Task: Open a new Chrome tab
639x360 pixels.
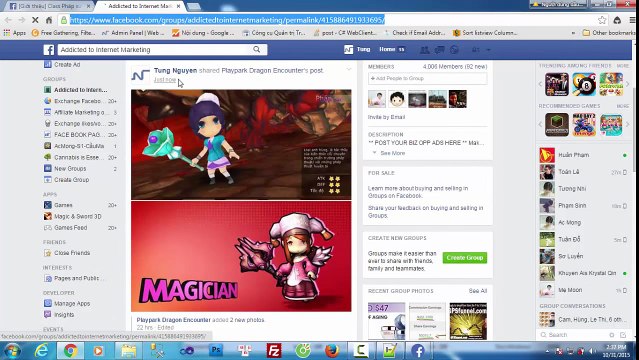Action: (x=194, y=7)
